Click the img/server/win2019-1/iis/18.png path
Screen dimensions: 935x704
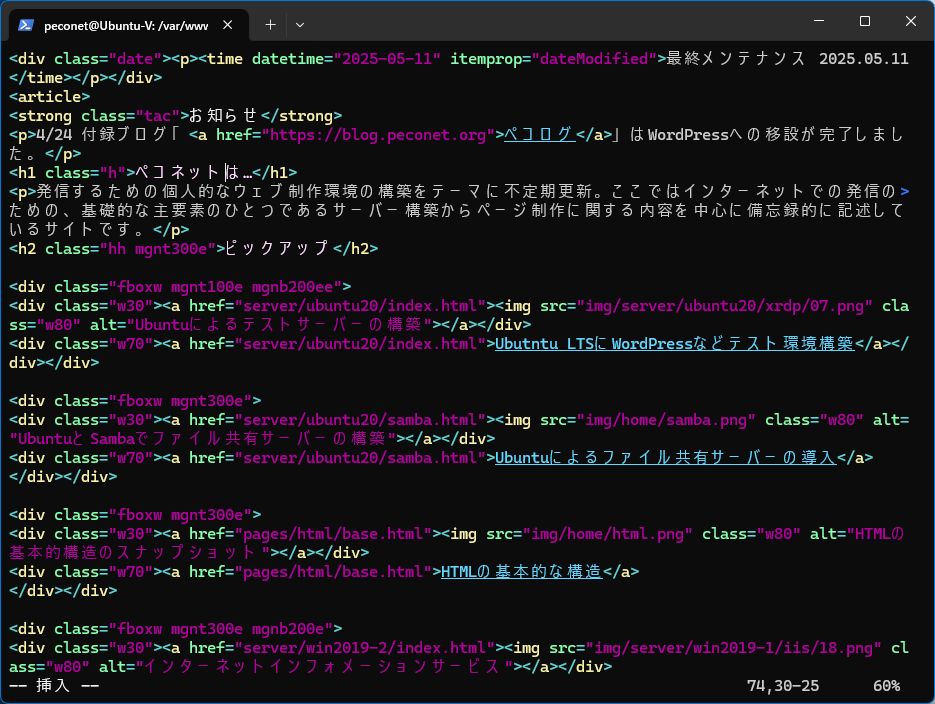coord(733,647)
